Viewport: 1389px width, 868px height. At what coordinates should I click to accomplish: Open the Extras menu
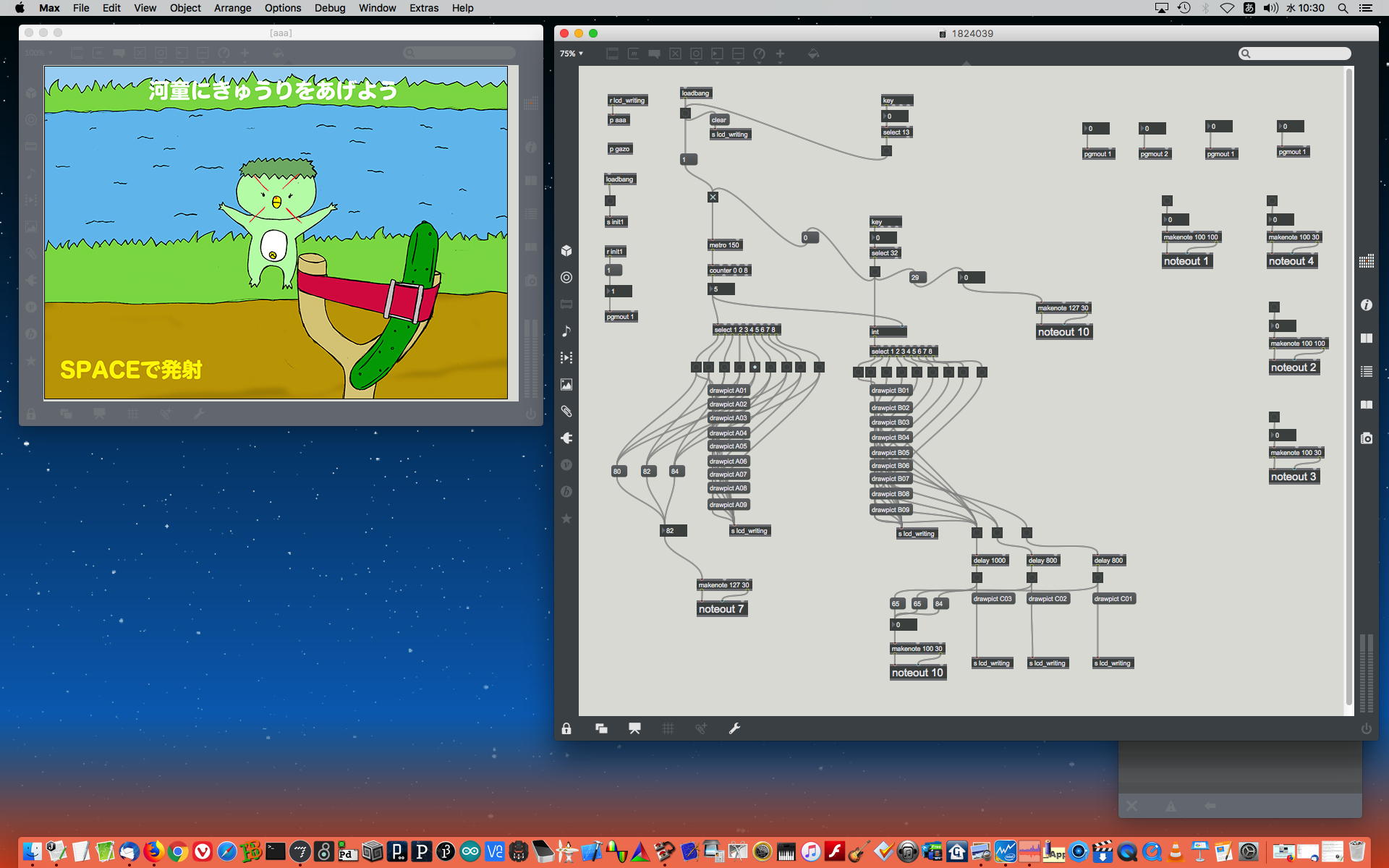(423, 8)
